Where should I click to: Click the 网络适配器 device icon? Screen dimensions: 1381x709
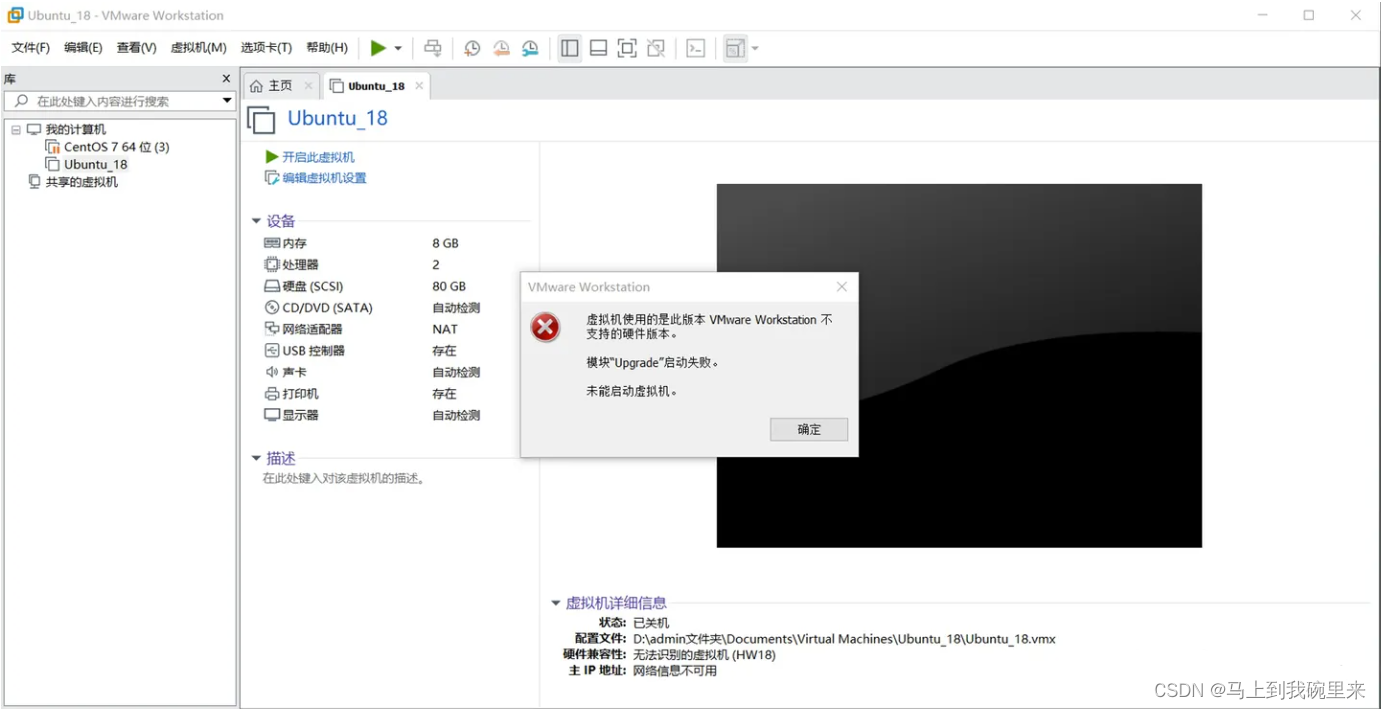pyautogui.click(x=272, y=329)
